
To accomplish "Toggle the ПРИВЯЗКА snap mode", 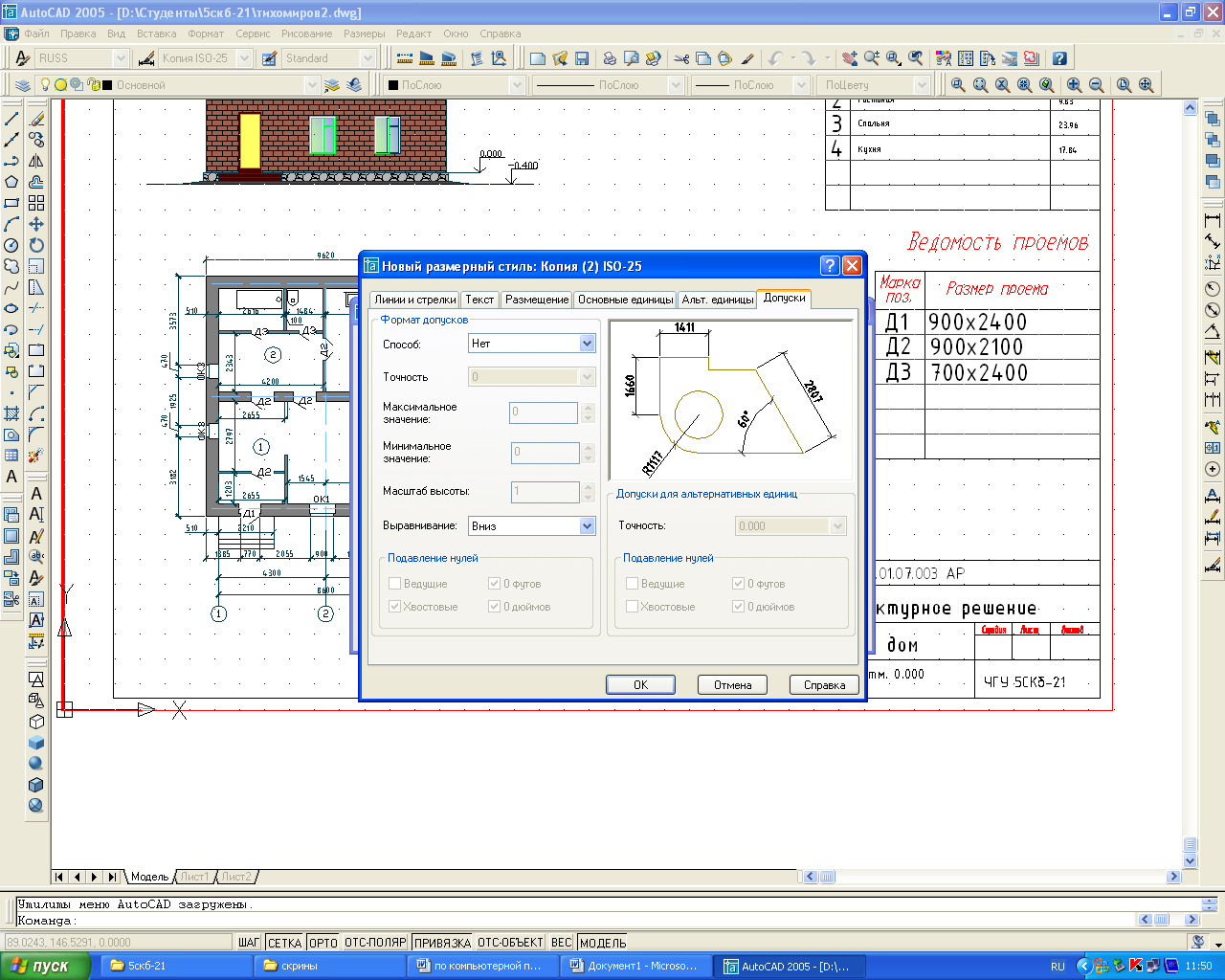I will pyautogui.click(x=442, y=943).
